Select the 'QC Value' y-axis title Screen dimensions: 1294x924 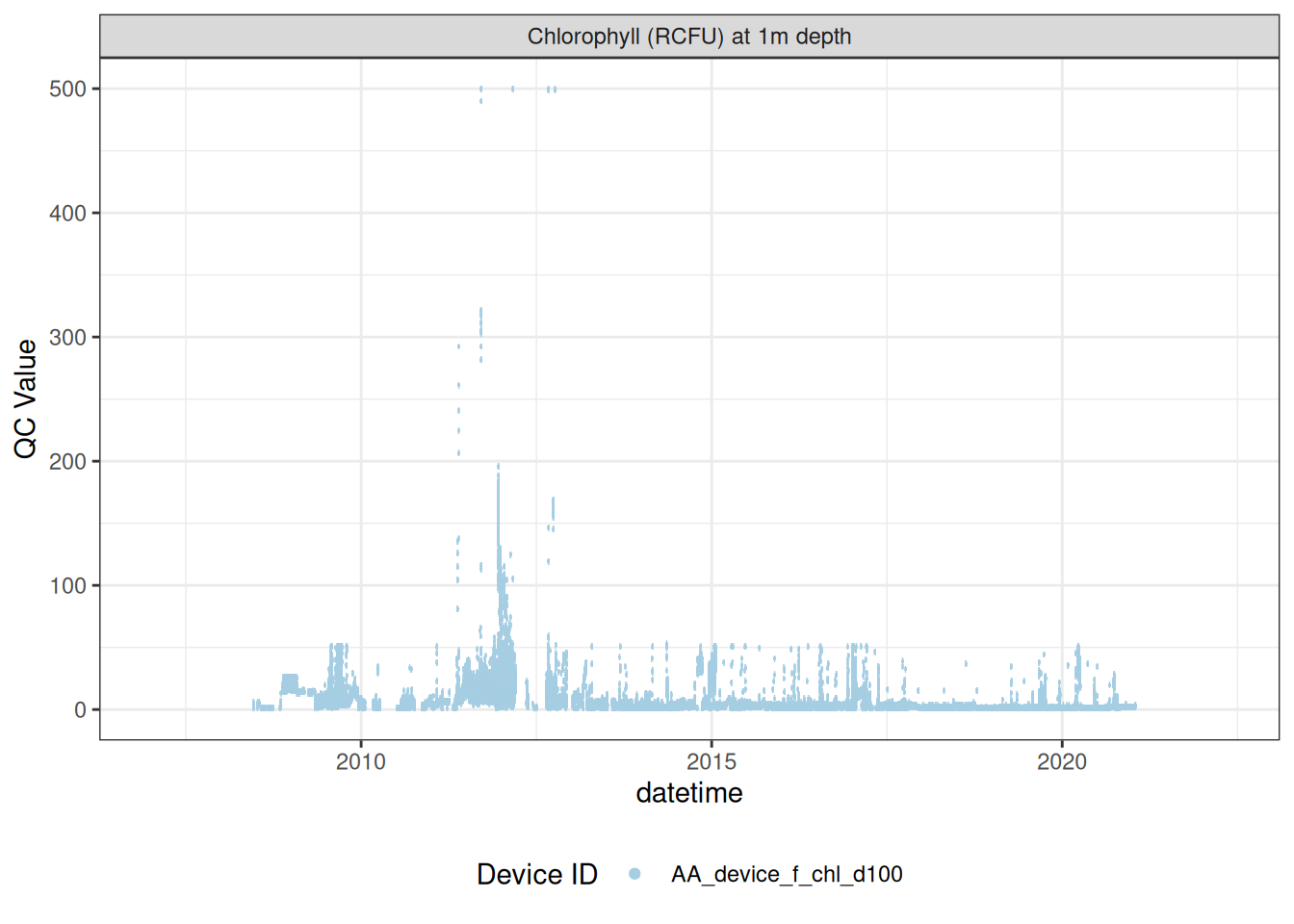click(x=26, y=398)
